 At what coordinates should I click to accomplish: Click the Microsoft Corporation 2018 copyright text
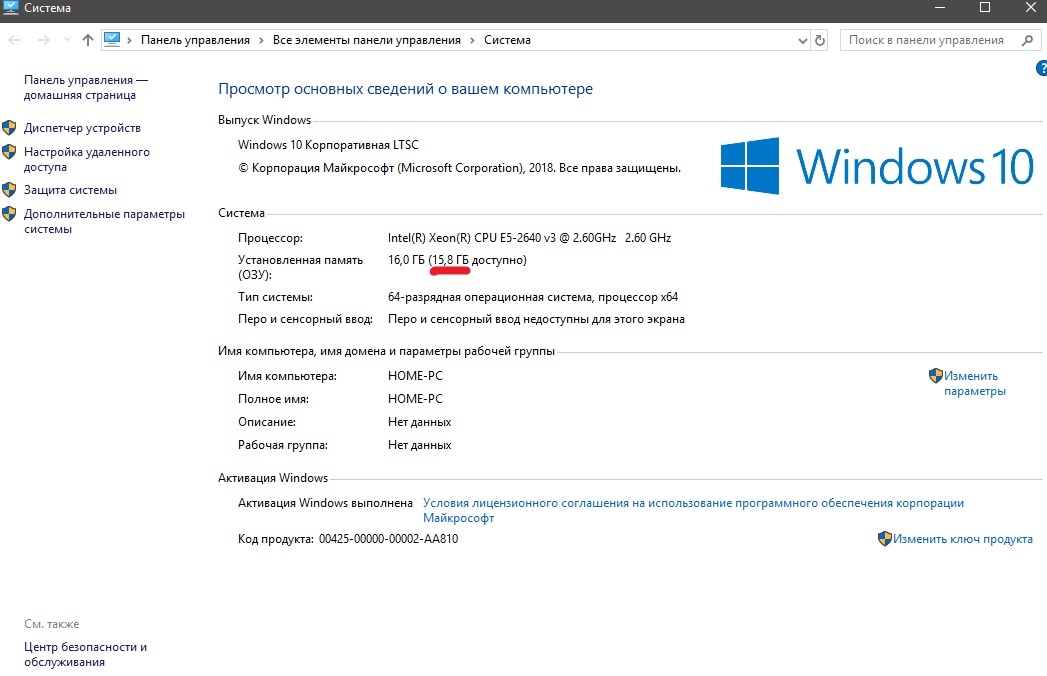coord(459,168)
